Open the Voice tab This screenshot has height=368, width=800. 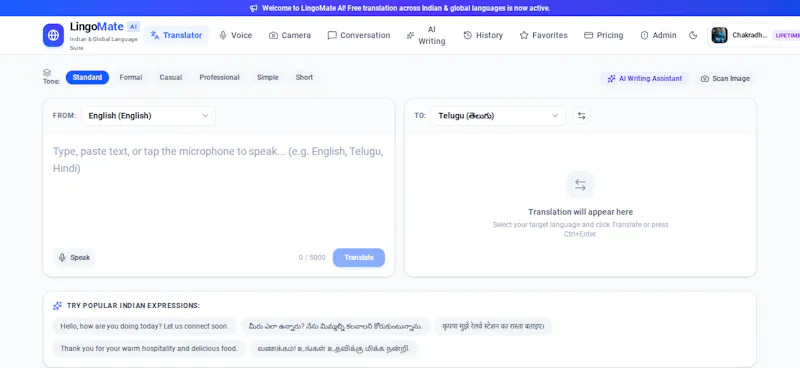click(x=235, y=35)
